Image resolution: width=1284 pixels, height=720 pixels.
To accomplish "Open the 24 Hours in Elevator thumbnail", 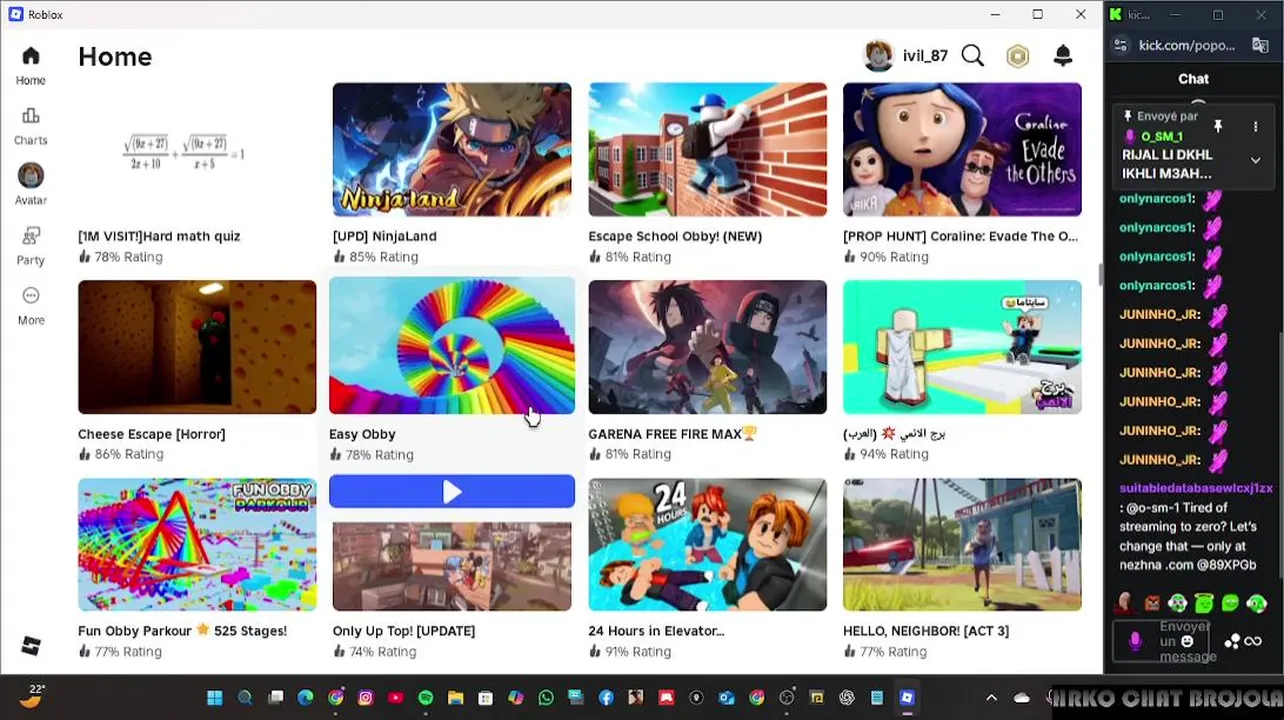I will click(707, 544).
